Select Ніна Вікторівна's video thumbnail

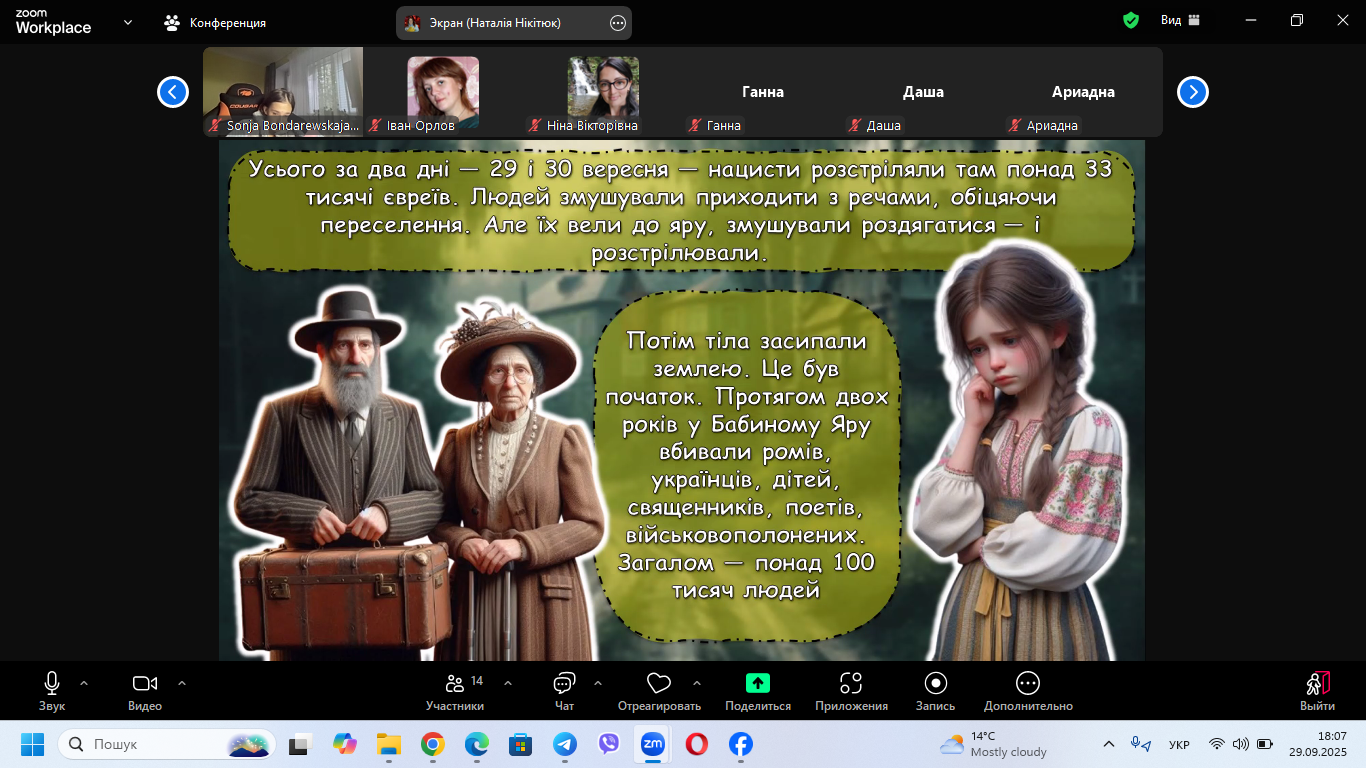603,93
